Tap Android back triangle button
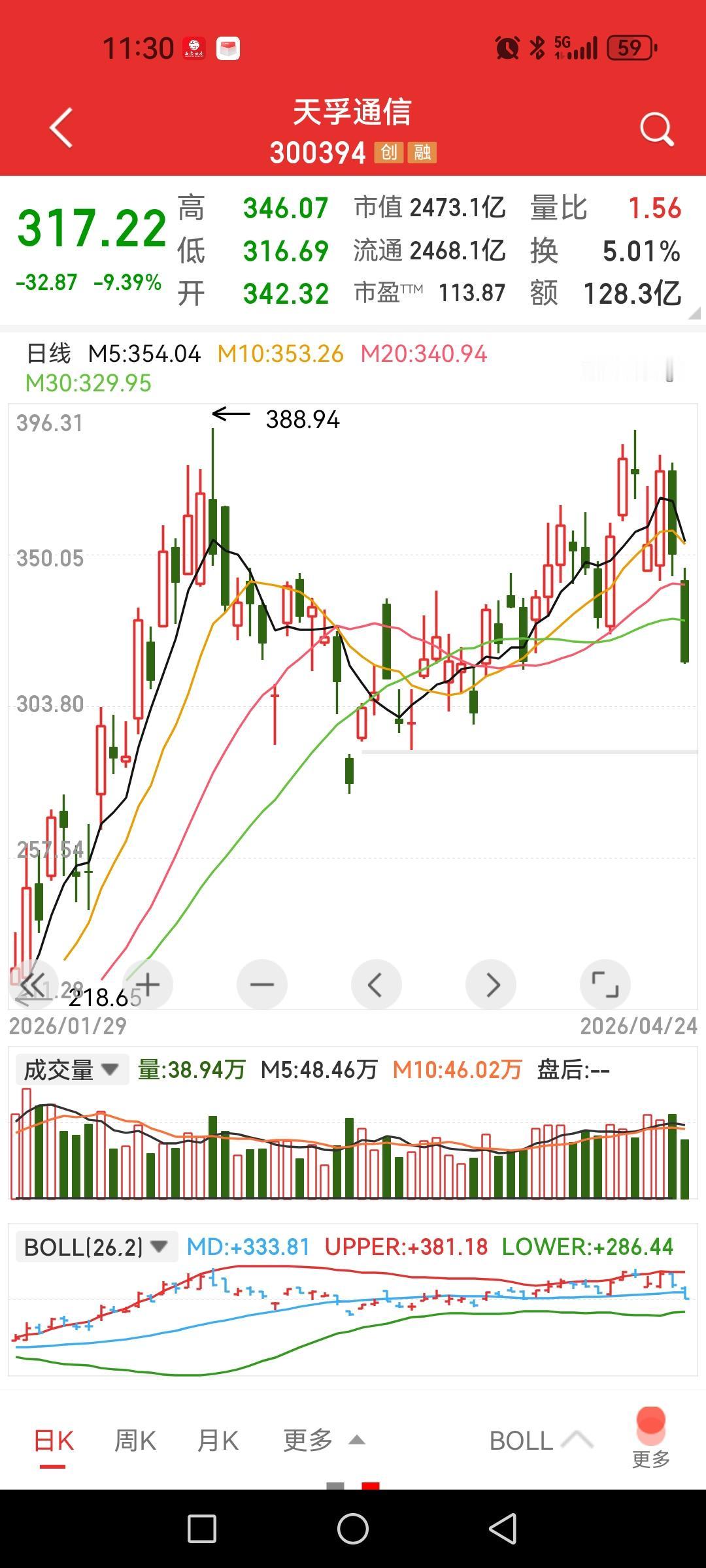 point(503,1529)
